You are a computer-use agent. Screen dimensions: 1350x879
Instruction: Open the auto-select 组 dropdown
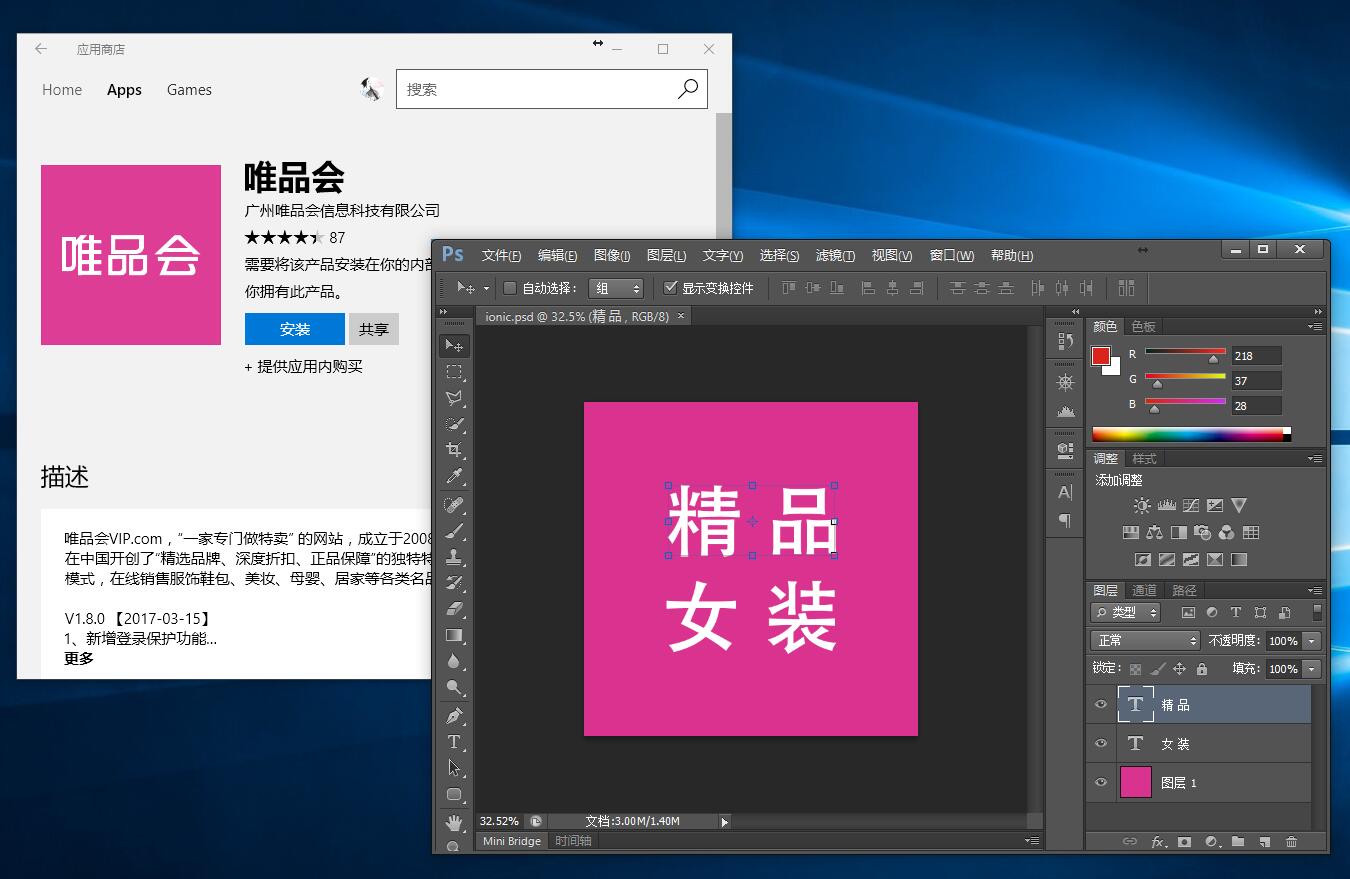tap(616, 288)
